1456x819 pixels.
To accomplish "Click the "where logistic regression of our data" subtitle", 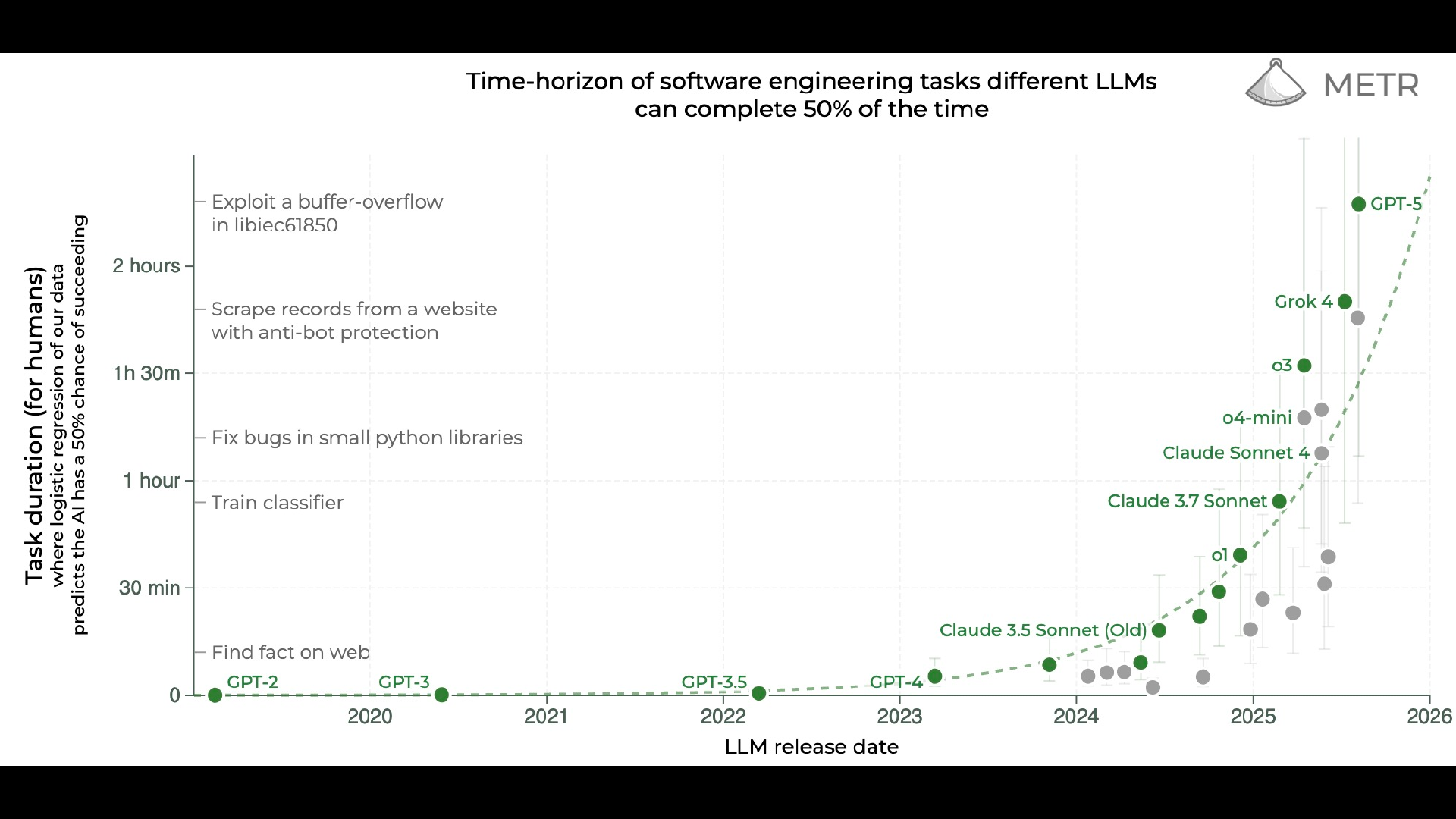I will click(x=58, y=425).
